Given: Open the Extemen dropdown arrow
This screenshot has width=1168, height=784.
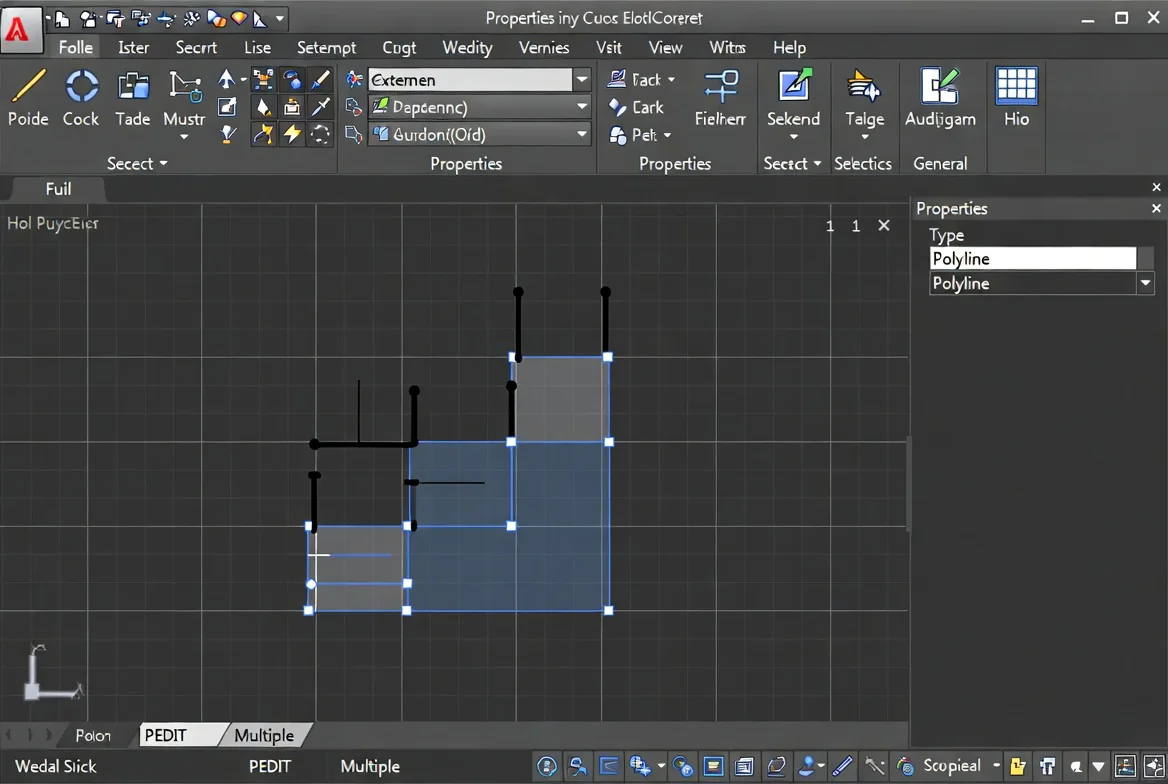Looking at the screenshot, I should (582, 79).
